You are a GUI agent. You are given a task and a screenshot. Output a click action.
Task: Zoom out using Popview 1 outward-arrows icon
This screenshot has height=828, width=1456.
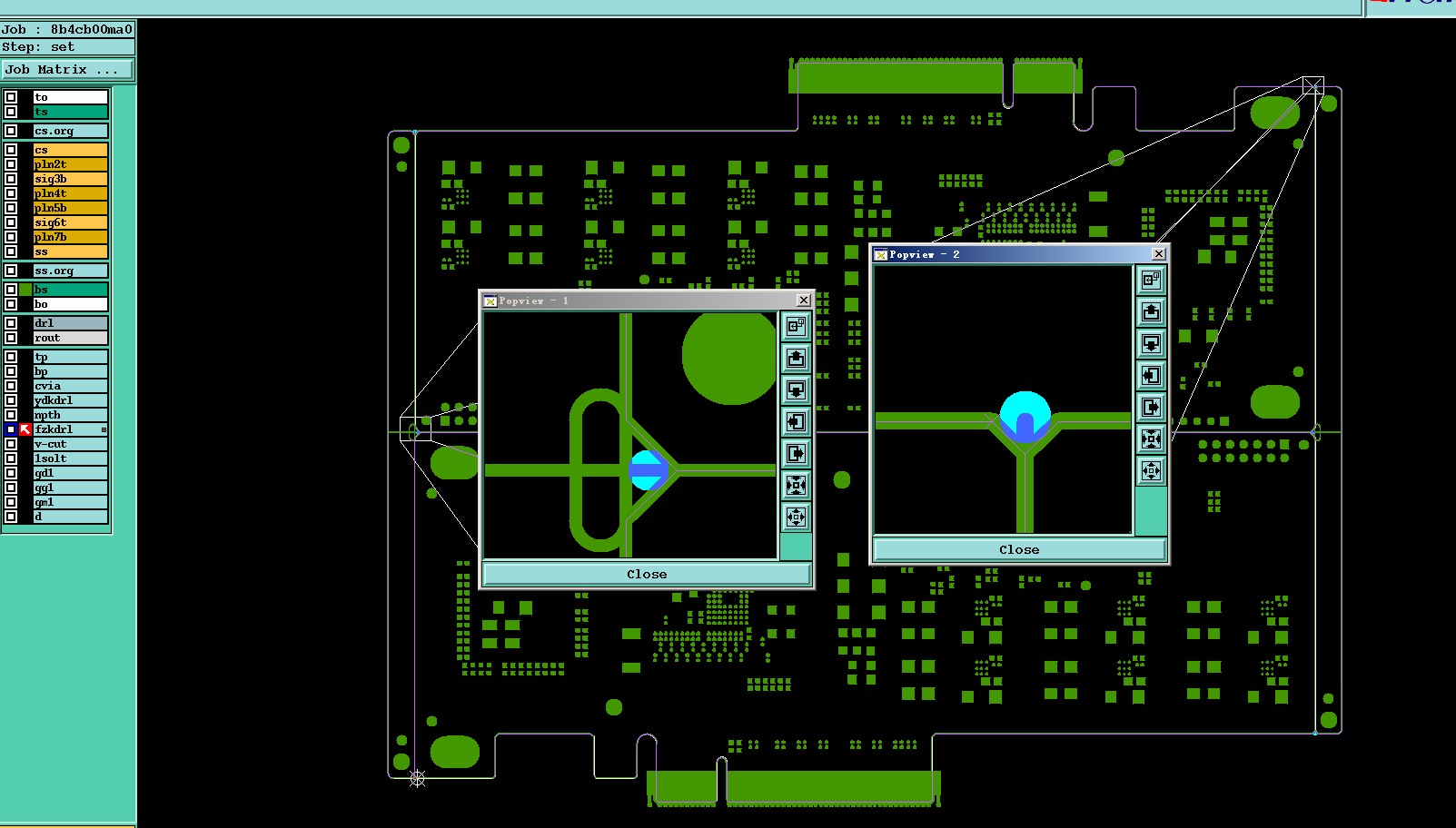[796, 517]
